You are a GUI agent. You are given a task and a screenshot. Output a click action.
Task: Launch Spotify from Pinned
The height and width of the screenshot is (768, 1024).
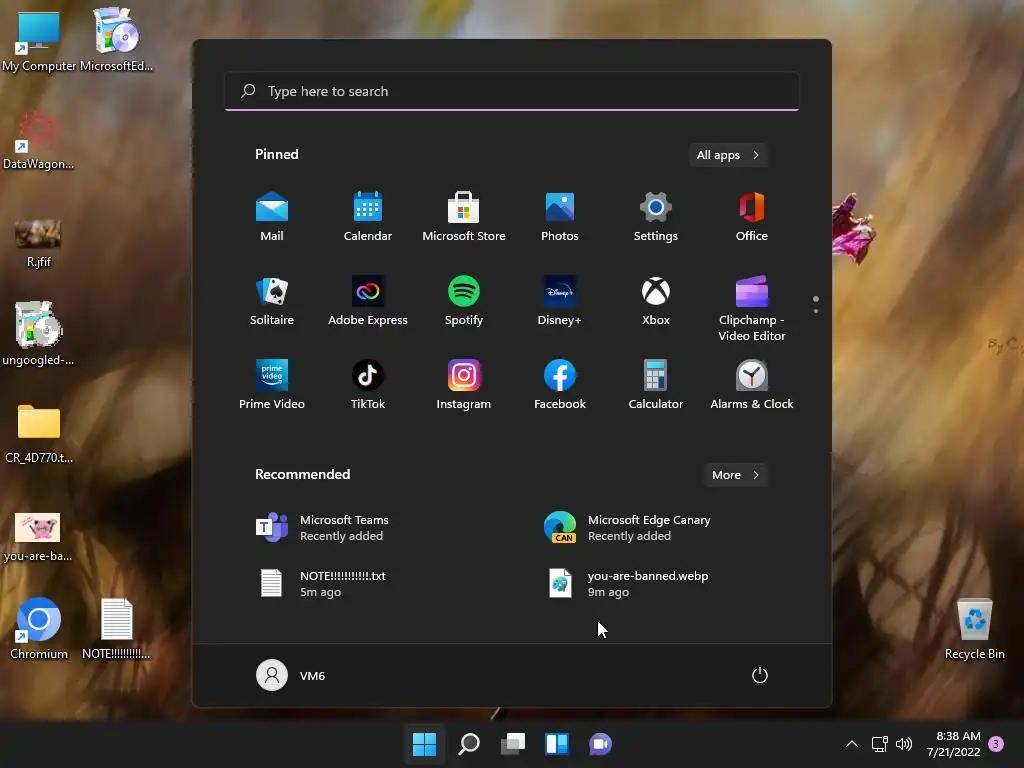[x=464, y=301]
